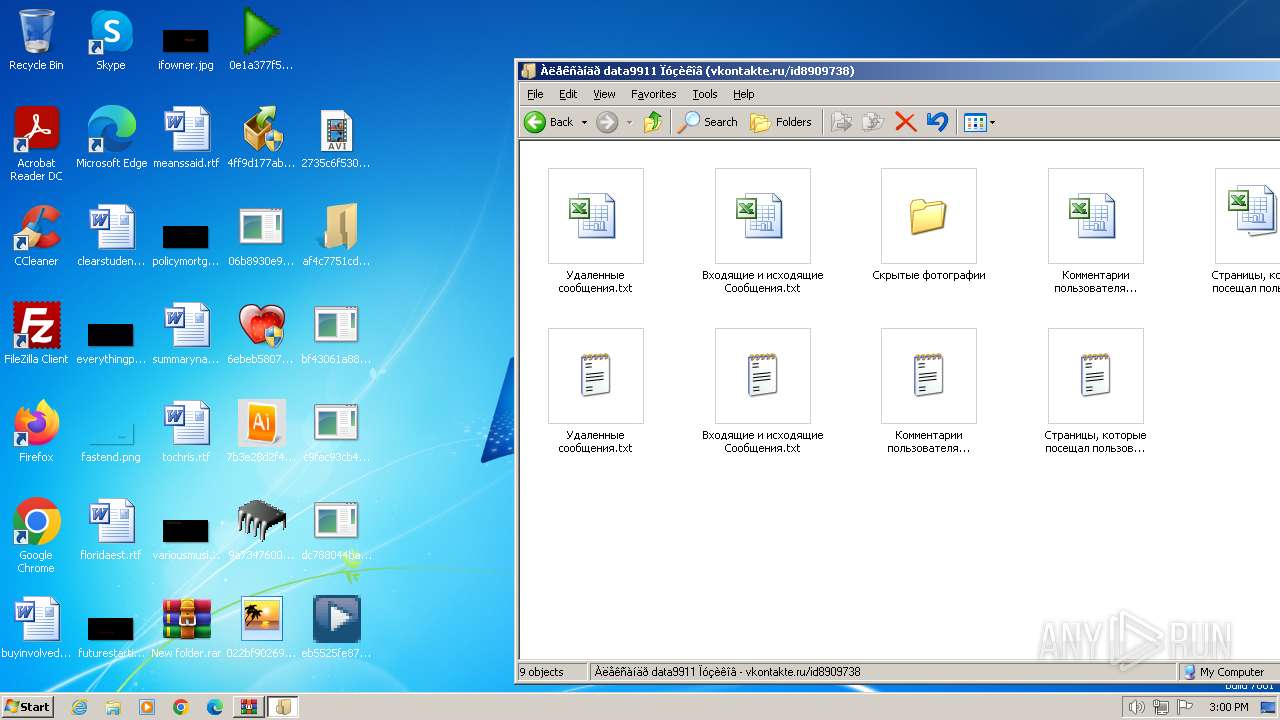1280x720 pixels.
Task: Select the 7b3e20d2f4 Illustrator file icon
Action: 261,432
